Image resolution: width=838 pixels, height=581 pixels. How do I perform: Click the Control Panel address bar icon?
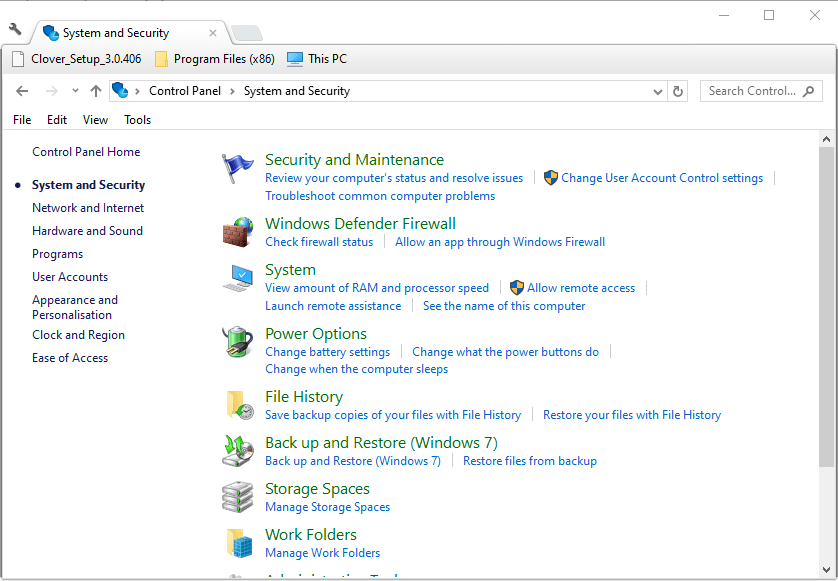tap(120, 91)
